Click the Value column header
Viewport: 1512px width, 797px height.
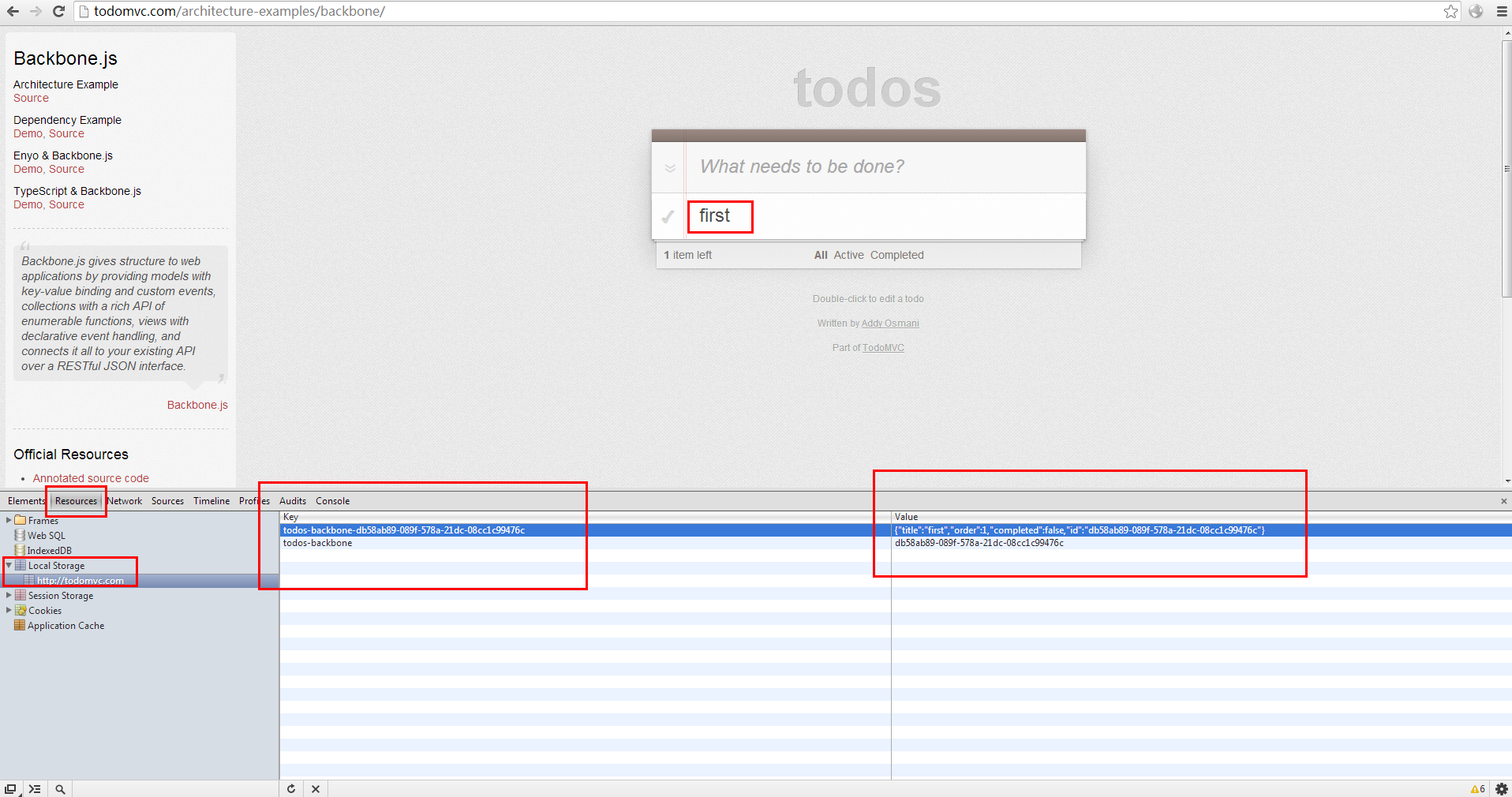pos(1201,517)
